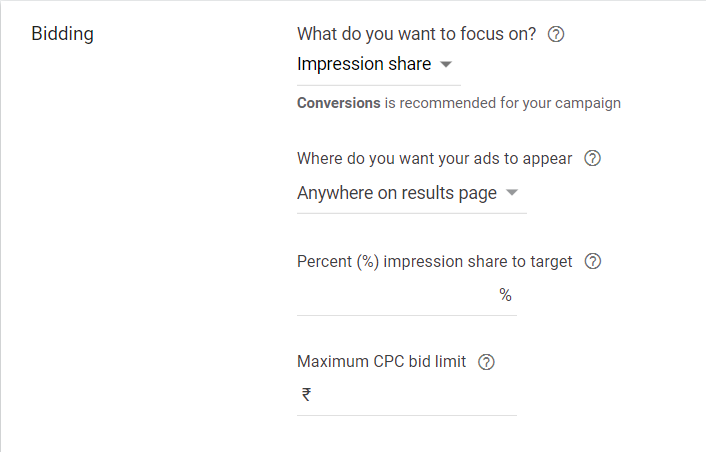
Task: Open help for percent impression share target
Action: click(x=593, y=262)
